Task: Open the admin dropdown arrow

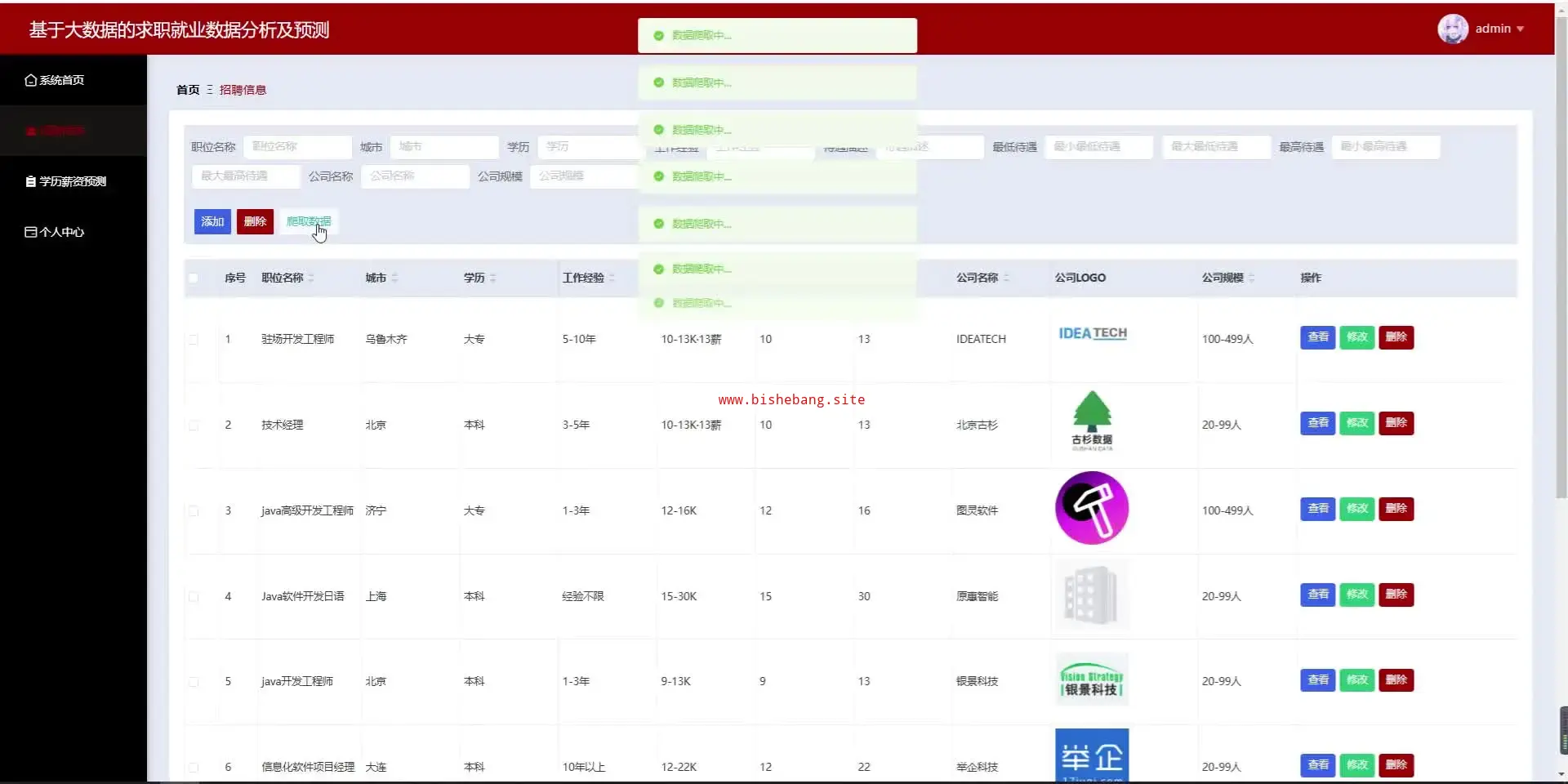Action: pos(1520,29)
